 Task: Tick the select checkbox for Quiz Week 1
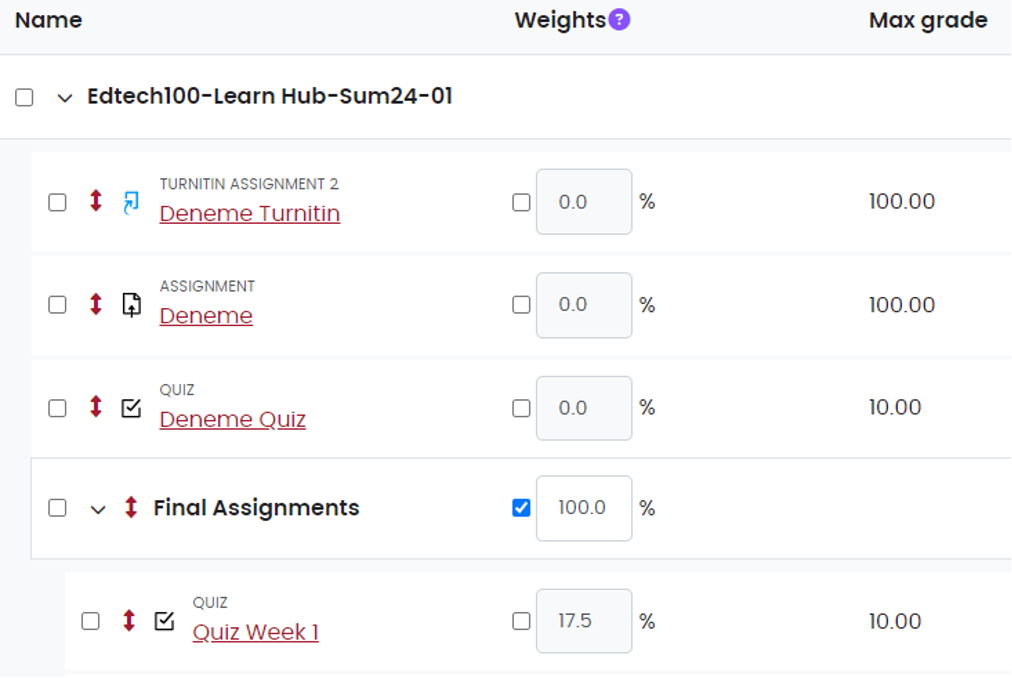(x=90, y=621)
